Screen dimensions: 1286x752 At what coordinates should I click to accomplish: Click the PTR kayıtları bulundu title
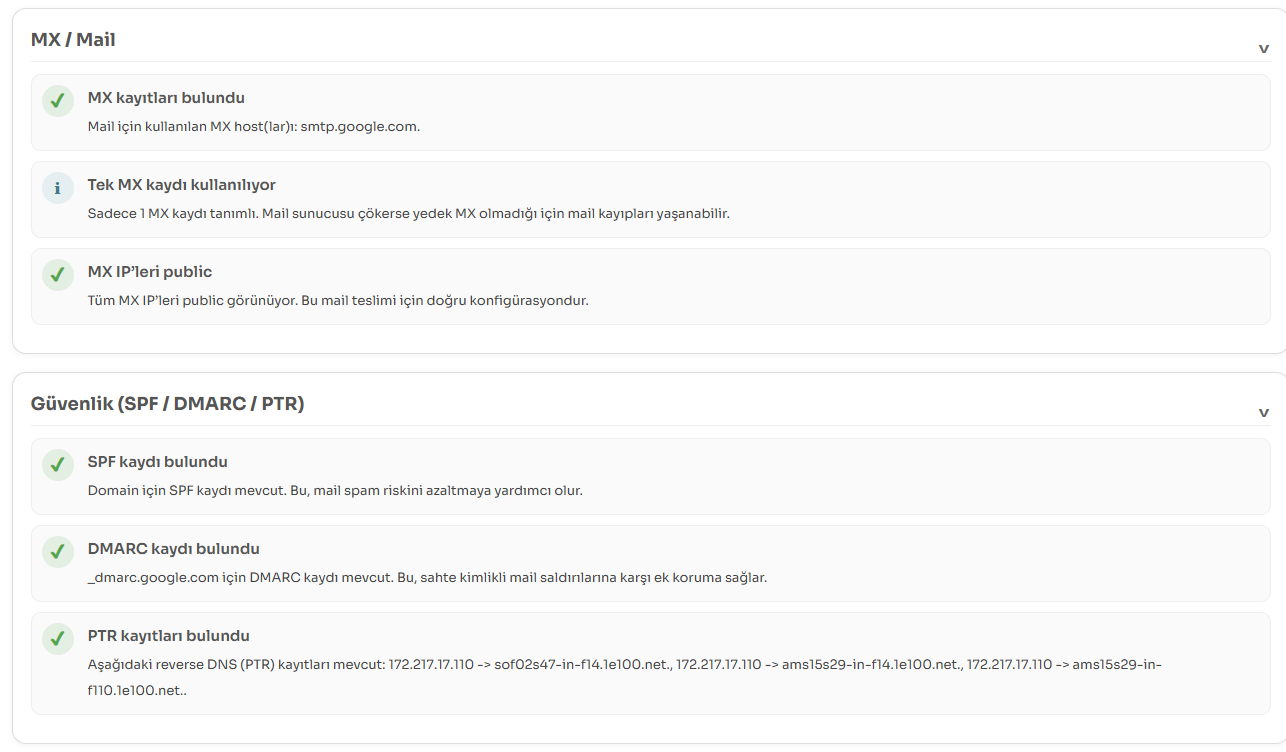point(169,636)
